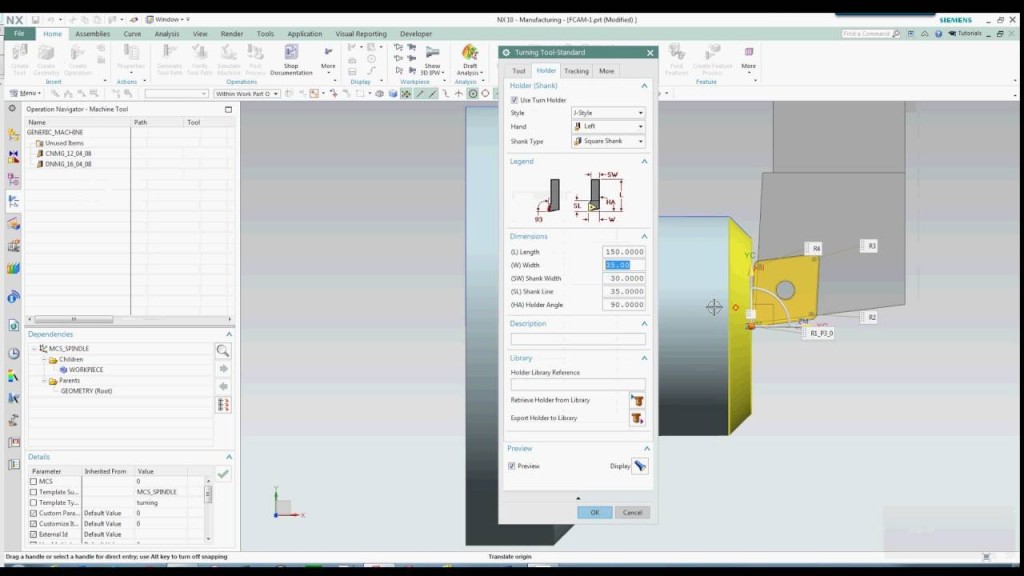Maximize the Operation Navigator panel
The height and width of the screenshot is (576, 1024).
[x=229, y=109]
